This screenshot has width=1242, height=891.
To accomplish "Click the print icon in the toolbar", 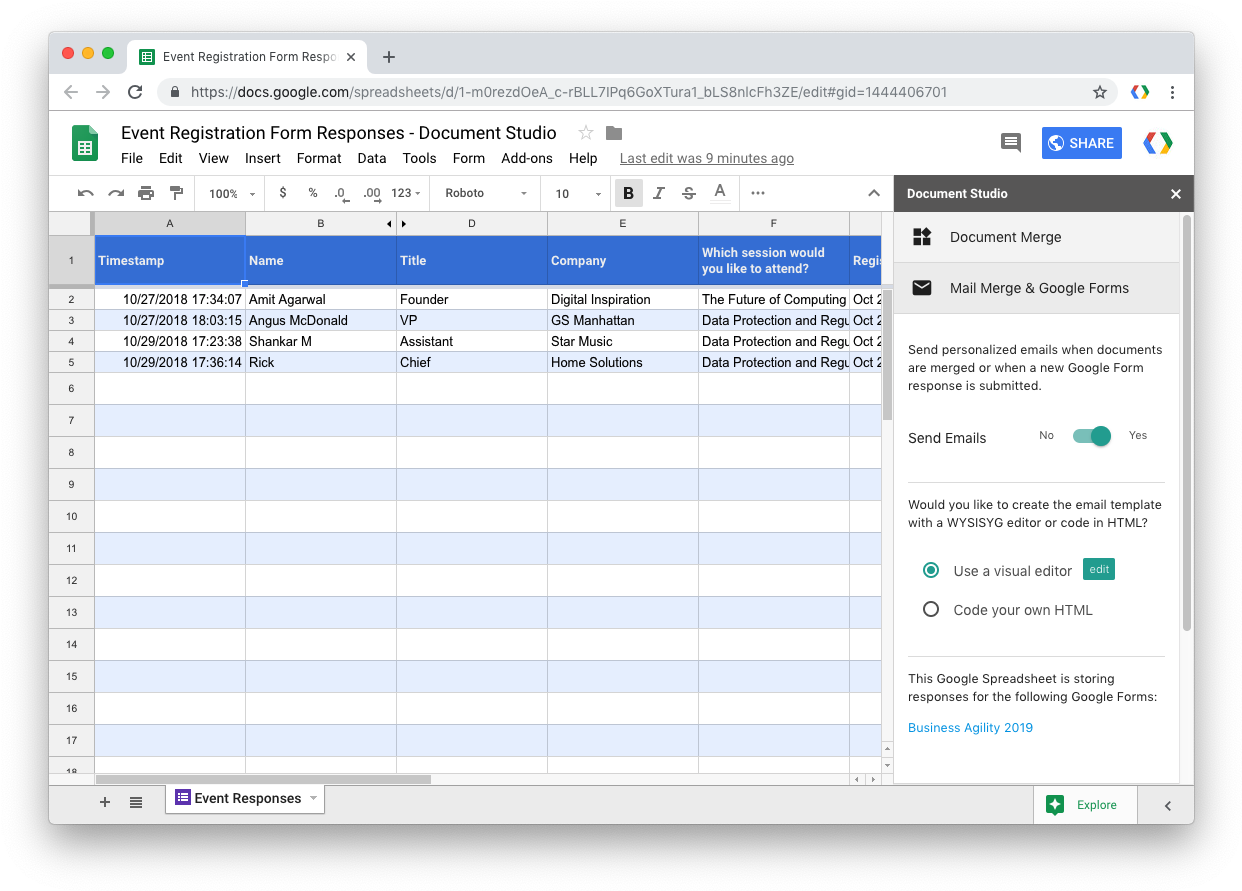I will pyautogui.click(x=147, y=193).
